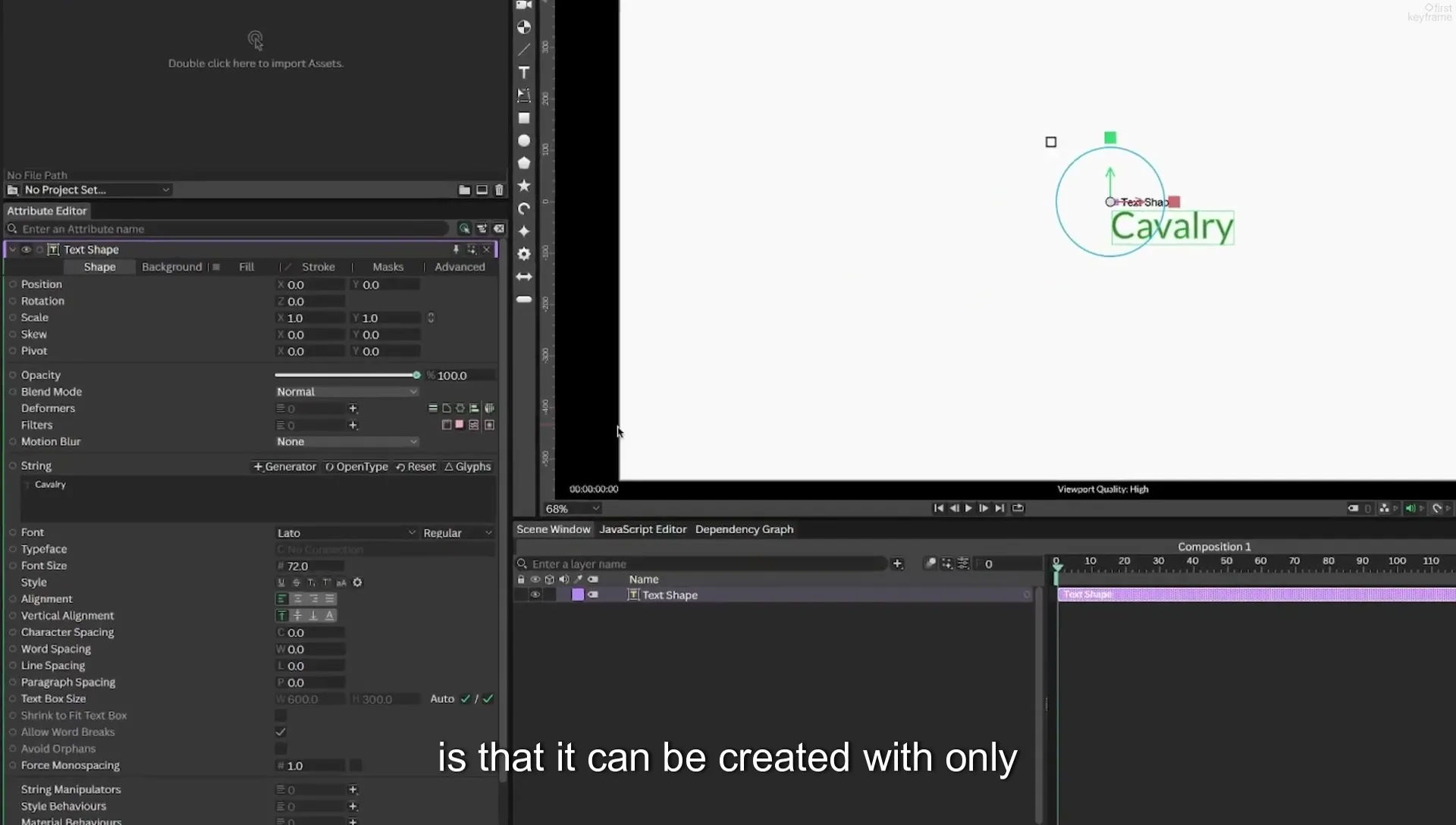Select the Rectangle shape tool

coord(524,118)
